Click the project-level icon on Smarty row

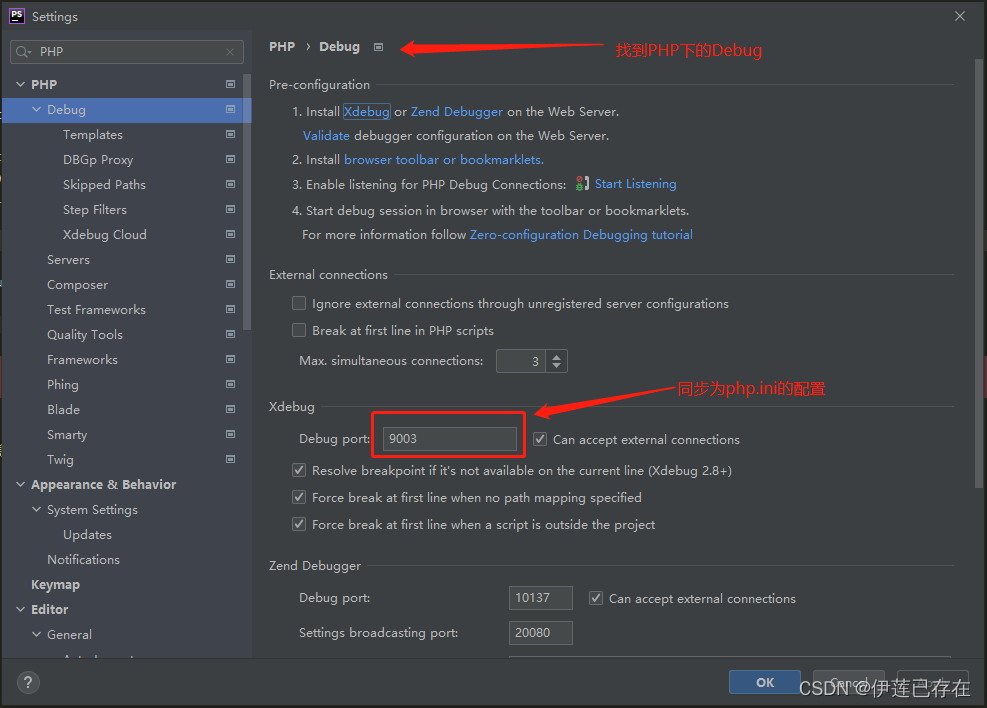[230, 434]
